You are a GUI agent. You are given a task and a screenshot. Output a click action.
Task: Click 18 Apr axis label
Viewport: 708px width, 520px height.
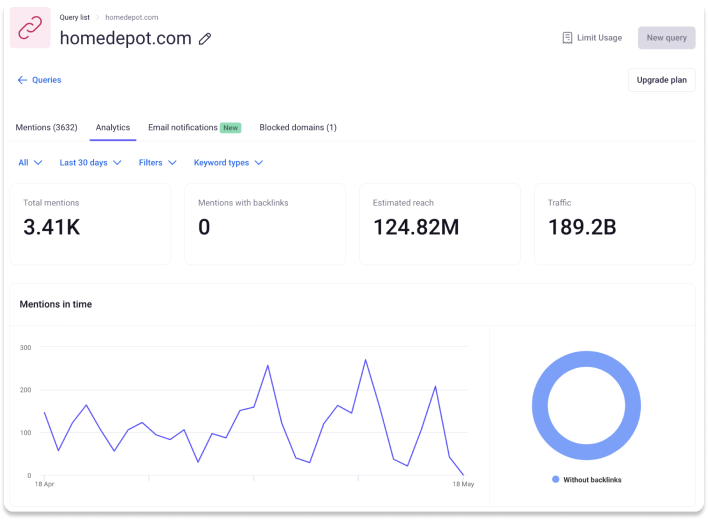pyautogui.click(x=44, y=484)
